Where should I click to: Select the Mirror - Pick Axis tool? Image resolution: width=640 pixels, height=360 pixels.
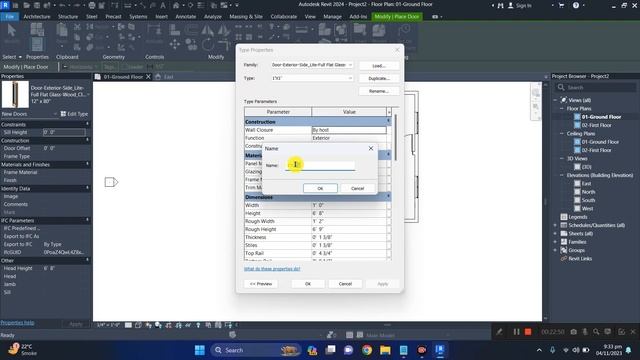click(207, 29)
